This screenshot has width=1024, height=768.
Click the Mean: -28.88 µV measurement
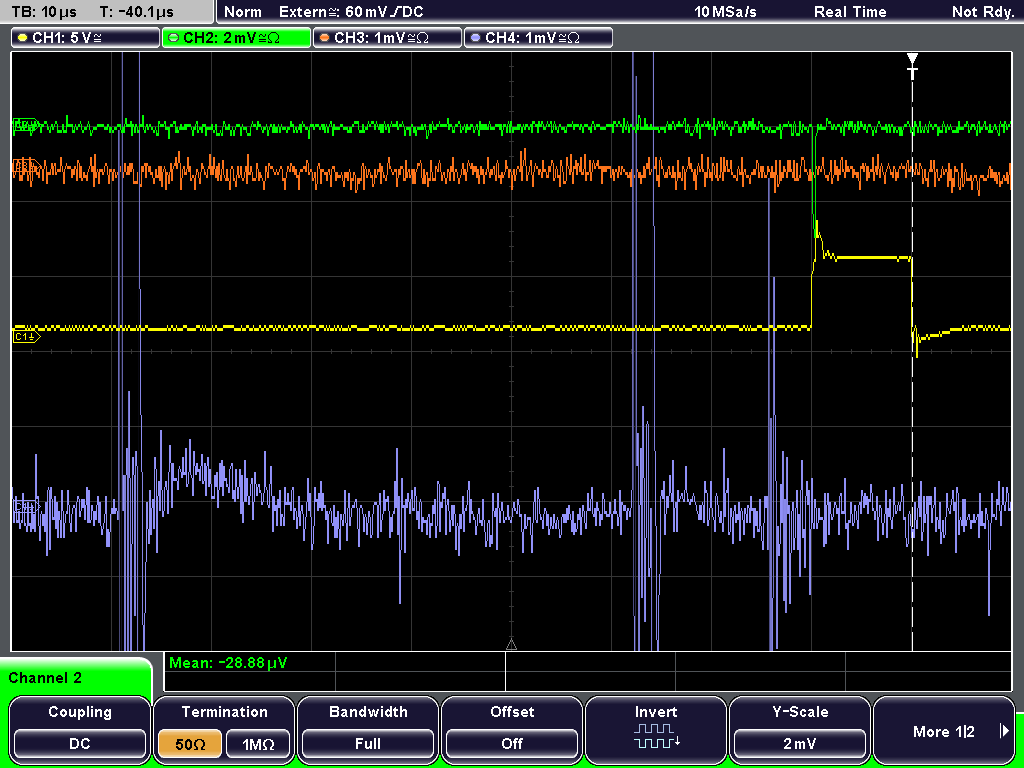click(228, 663)
